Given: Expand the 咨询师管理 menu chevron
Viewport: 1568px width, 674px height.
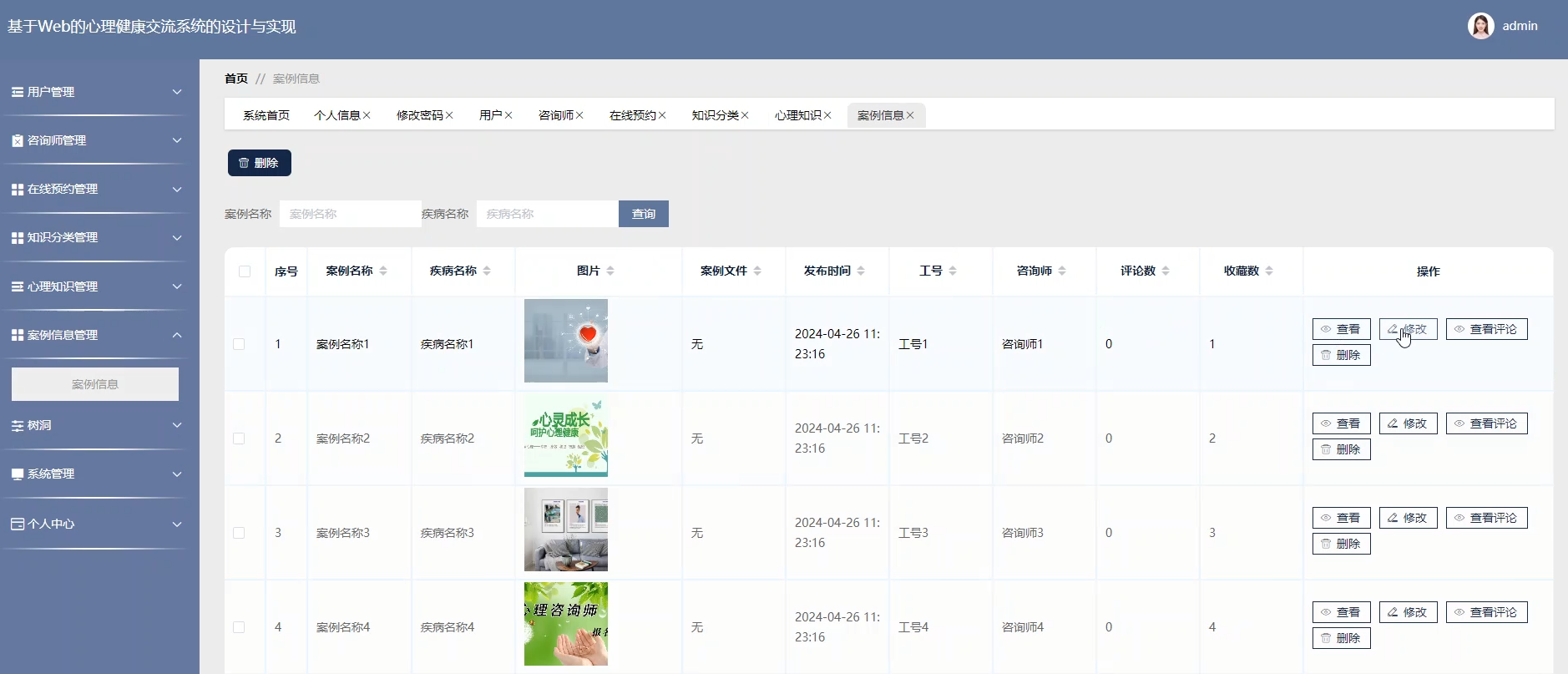Looking at the screenshot, I should click(x=177, y=140).
